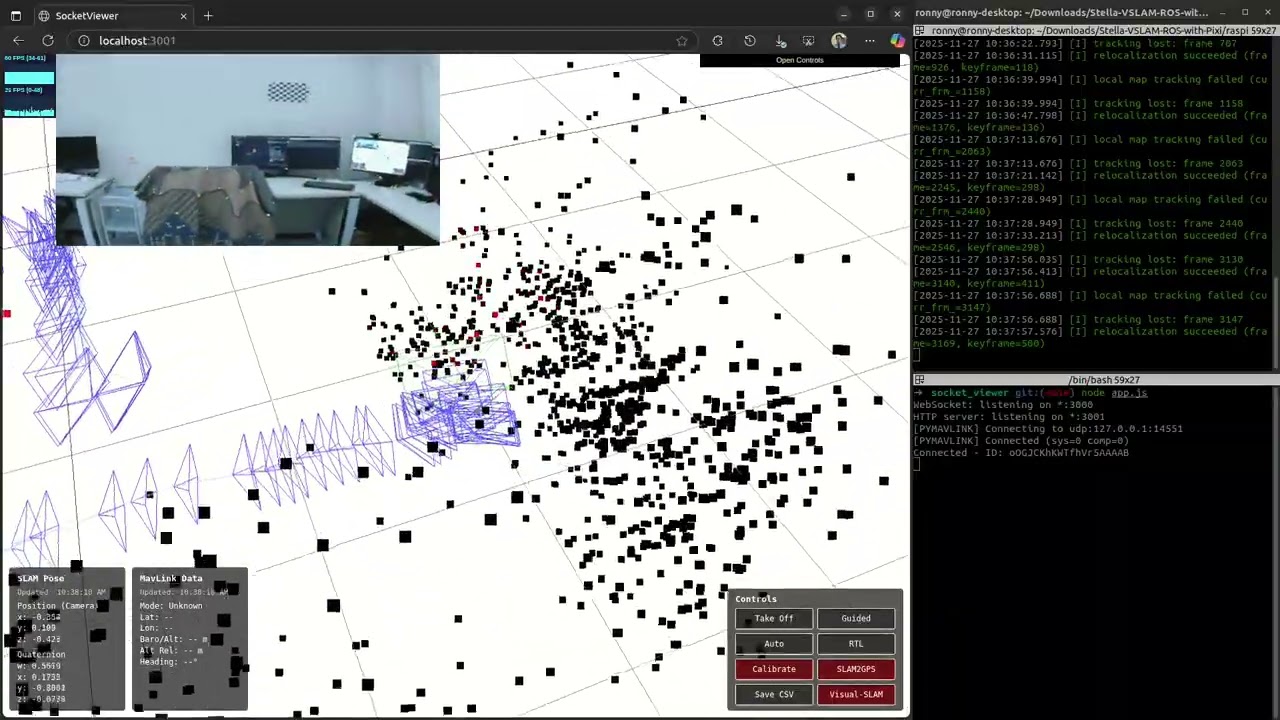This screenshot has width=1280, height=720.
Task: Open browser downloads icon
Action: [x=780, y=41]
